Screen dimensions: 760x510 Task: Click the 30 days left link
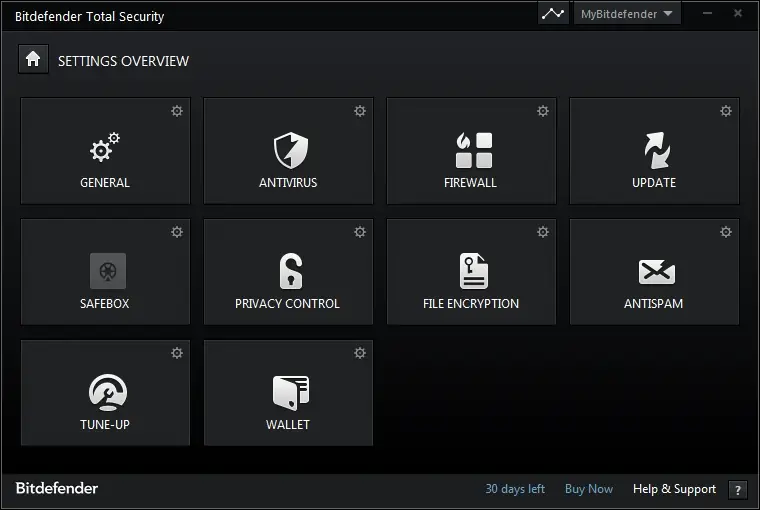pos(515,489)
